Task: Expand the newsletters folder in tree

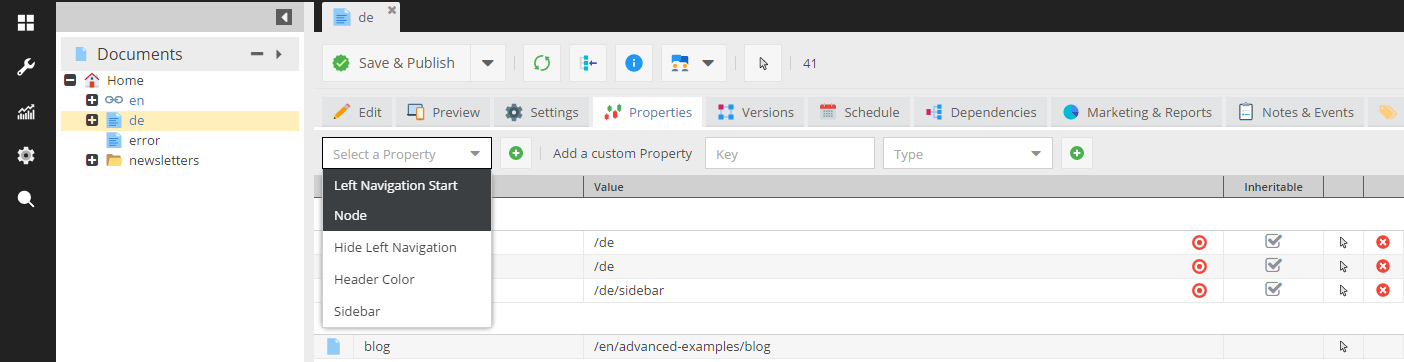Action: 92,160
